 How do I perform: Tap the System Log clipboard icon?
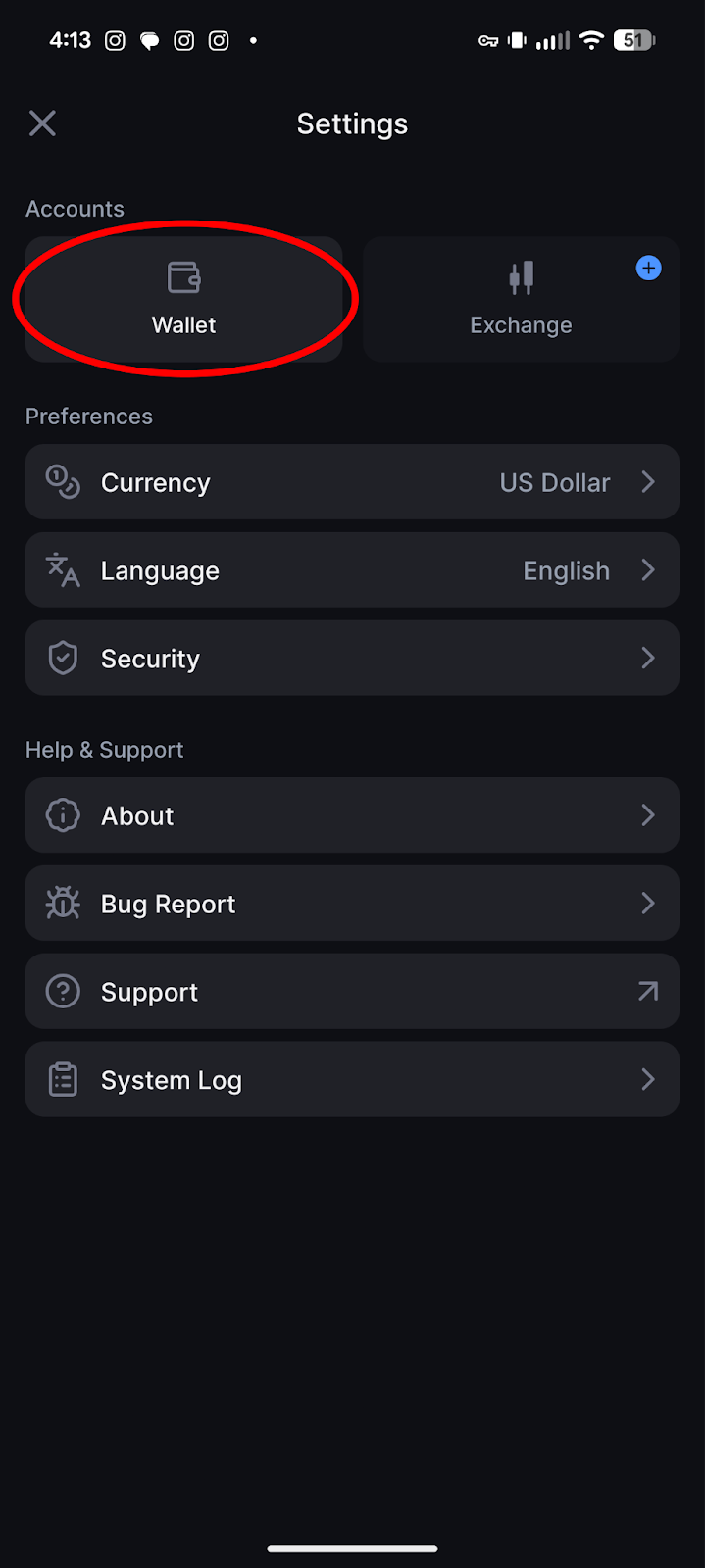coord(63,1080)
